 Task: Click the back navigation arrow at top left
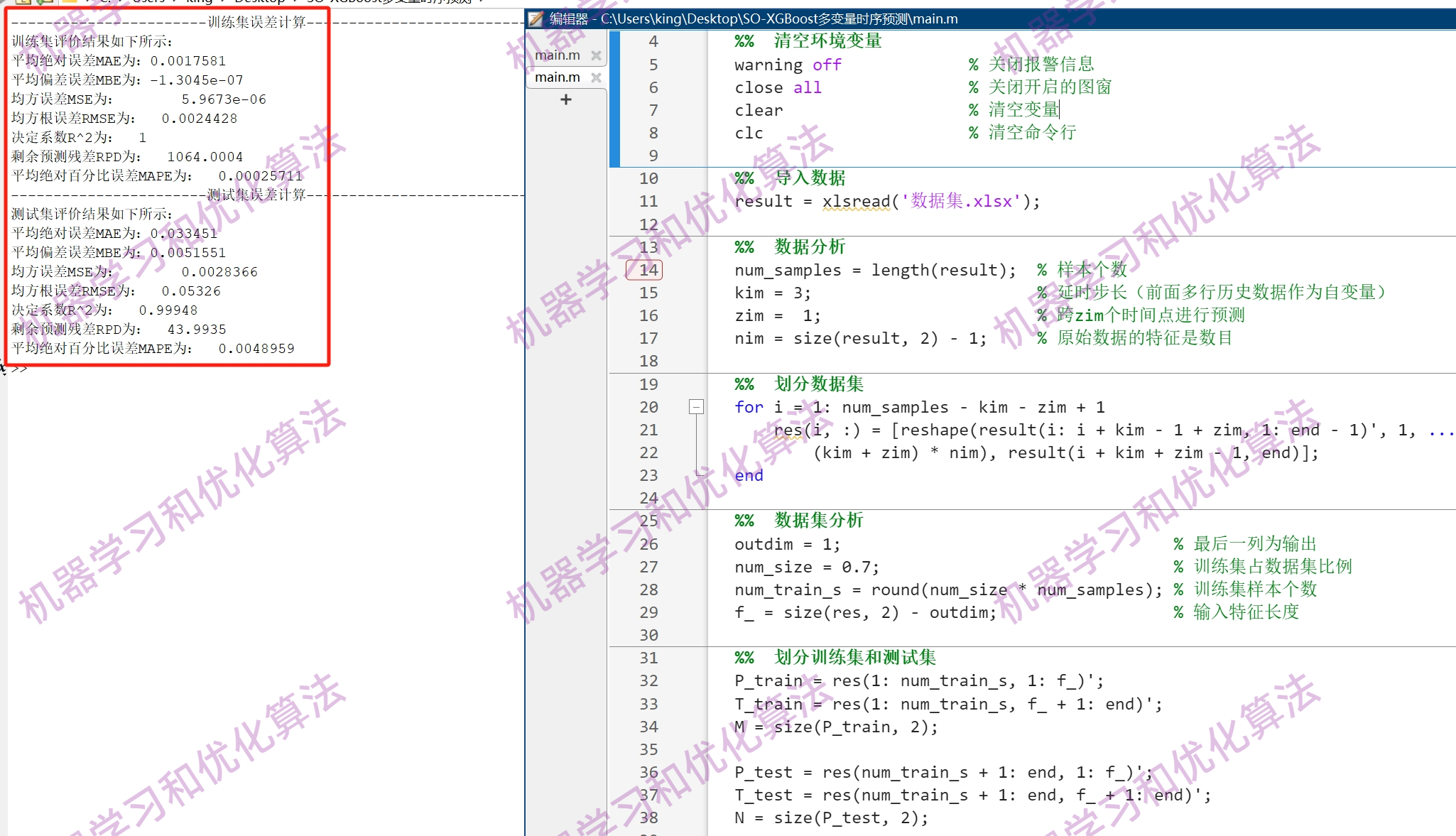pyautogui.click(x=4, y=3)
